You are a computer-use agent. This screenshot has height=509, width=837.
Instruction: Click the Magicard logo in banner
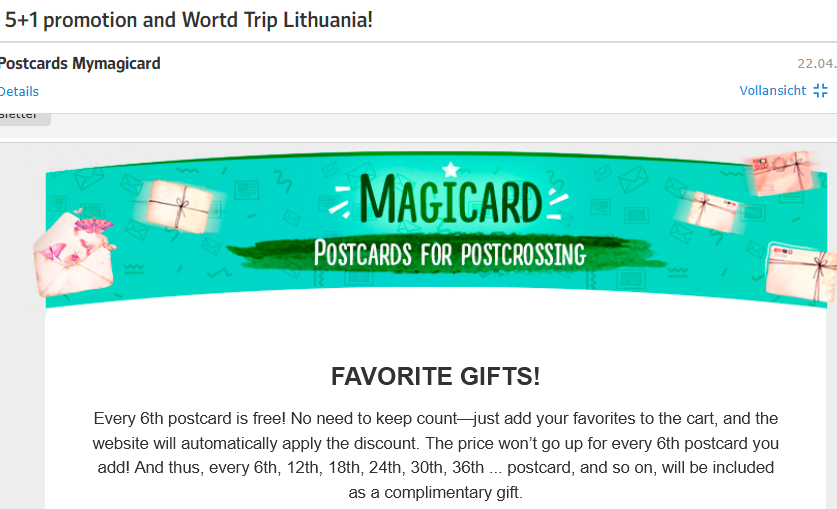[450, 200]
